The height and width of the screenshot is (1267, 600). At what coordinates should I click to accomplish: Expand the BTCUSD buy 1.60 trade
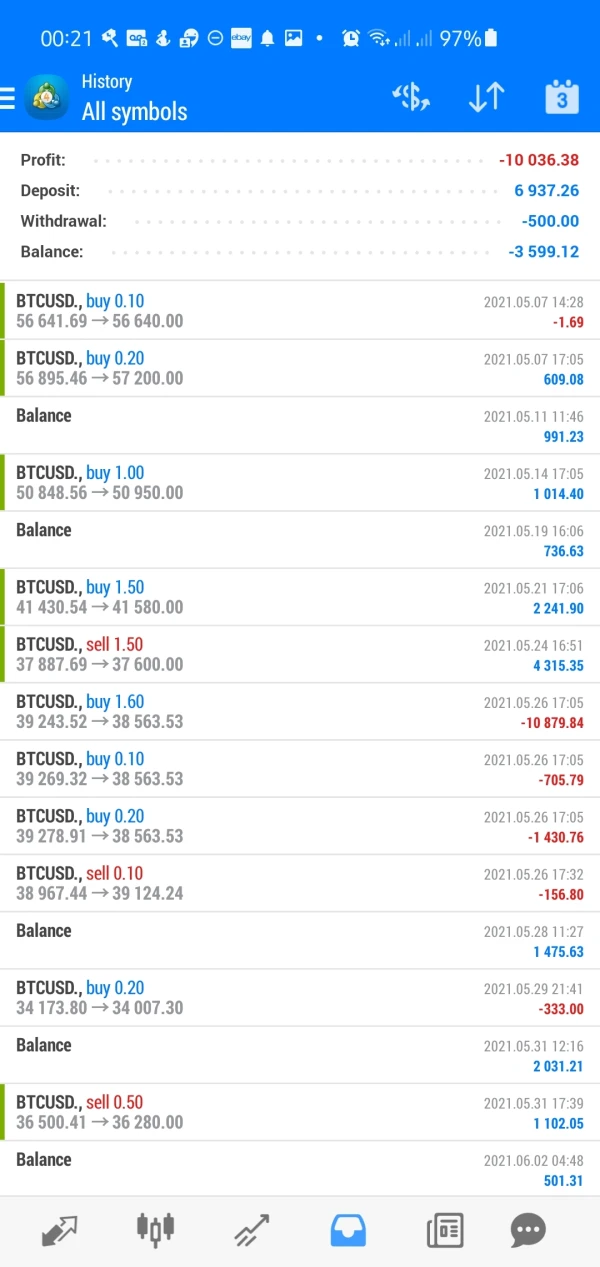300,711
